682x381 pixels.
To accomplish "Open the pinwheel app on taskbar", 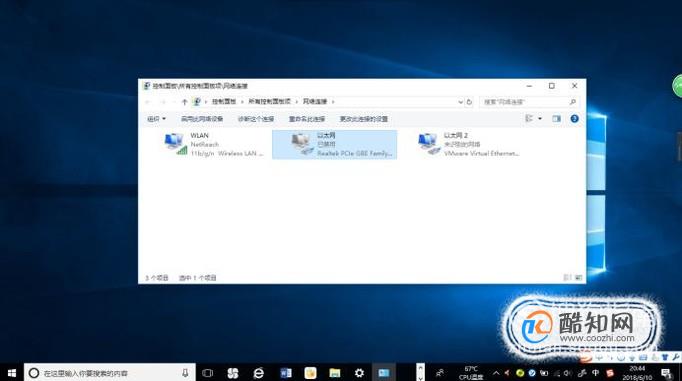I will click(x=233, y=373).
